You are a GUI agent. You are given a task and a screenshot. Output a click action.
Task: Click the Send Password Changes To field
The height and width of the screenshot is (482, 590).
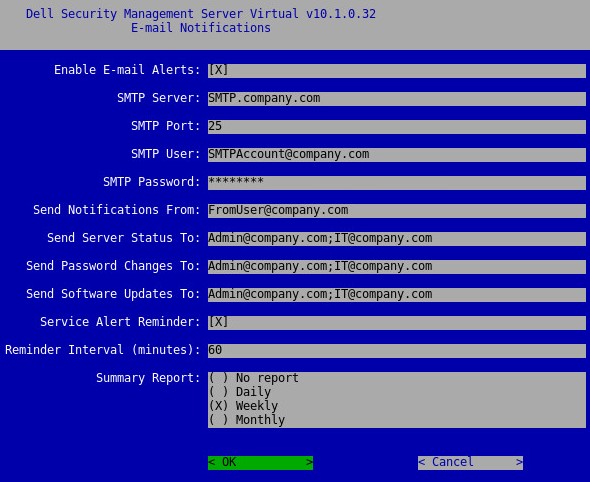397,267
